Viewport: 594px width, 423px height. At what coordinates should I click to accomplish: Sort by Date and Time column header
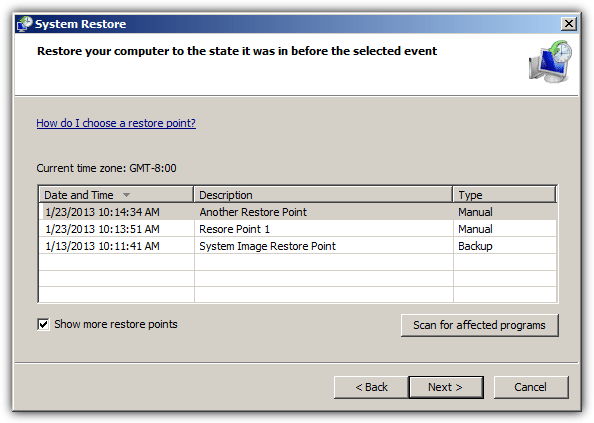point(116,195)
